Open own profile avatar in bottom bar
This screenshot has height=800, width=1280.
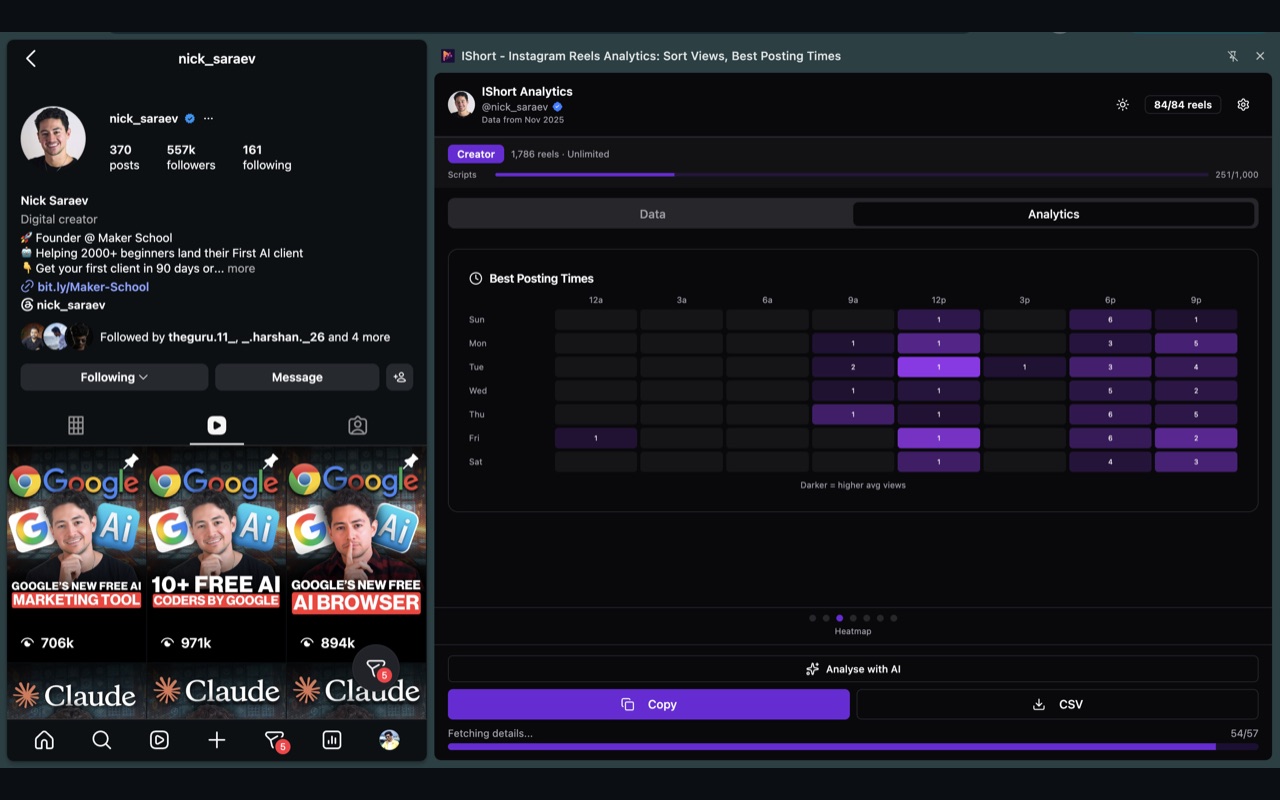(x=390, y=740)
